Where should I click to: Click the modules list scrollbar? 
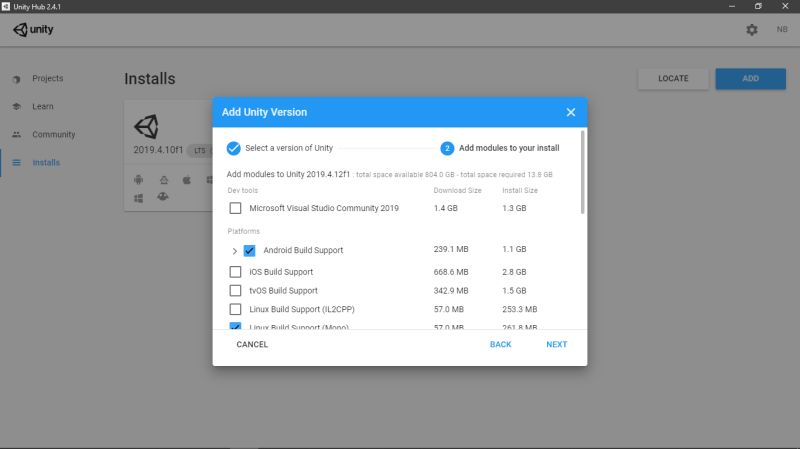click(583, 172)
